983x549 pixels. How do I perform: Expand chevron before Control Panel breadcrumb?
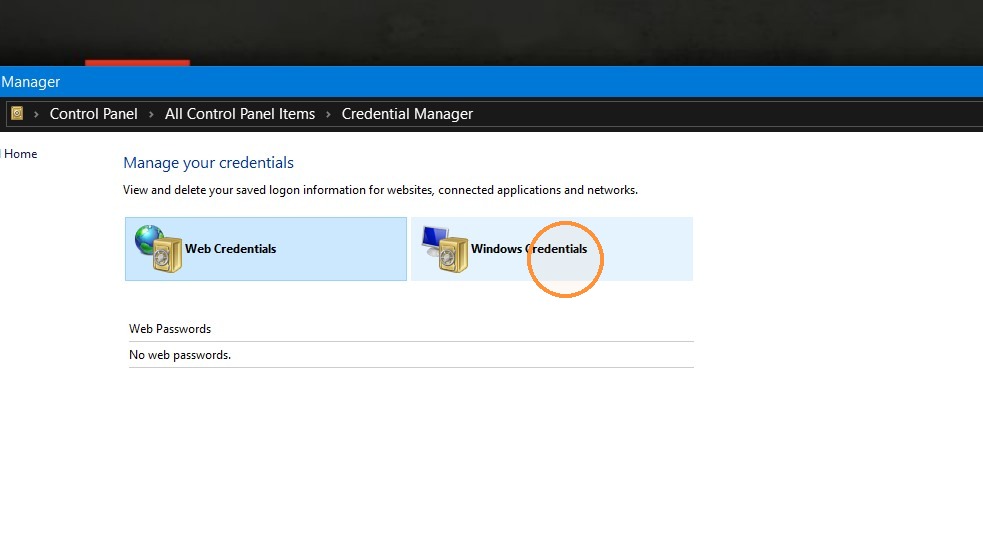(x=36, y=114)
